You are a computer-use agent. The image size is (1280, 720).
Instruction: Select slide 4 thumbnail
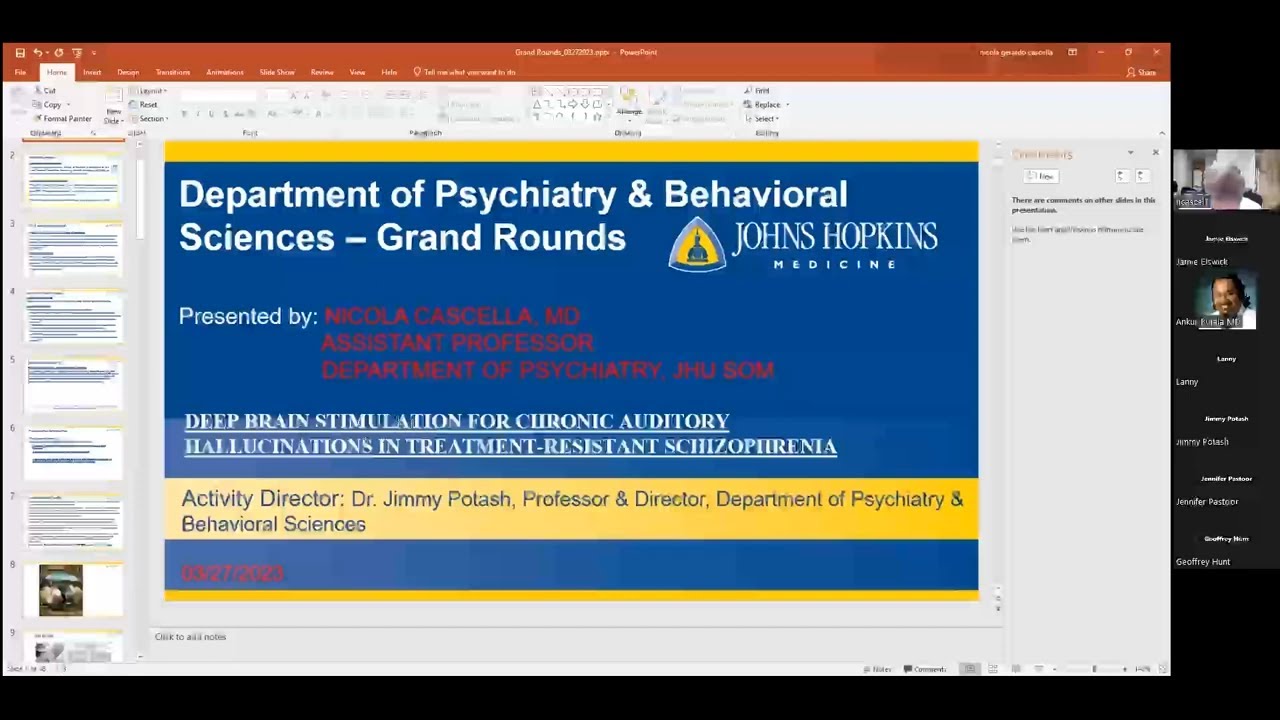74,316
